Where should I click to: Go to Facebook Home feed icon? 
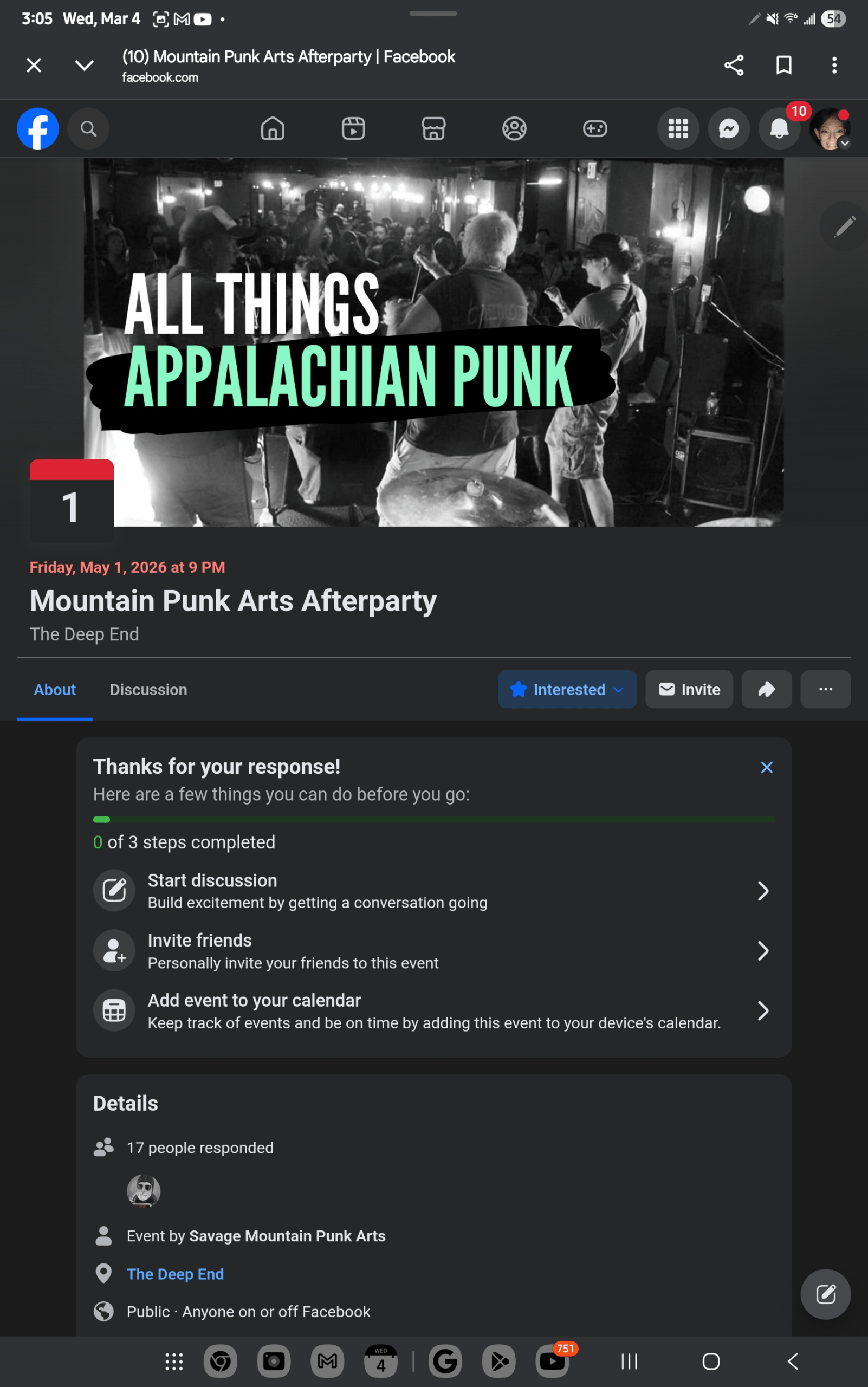coord(273,128)
